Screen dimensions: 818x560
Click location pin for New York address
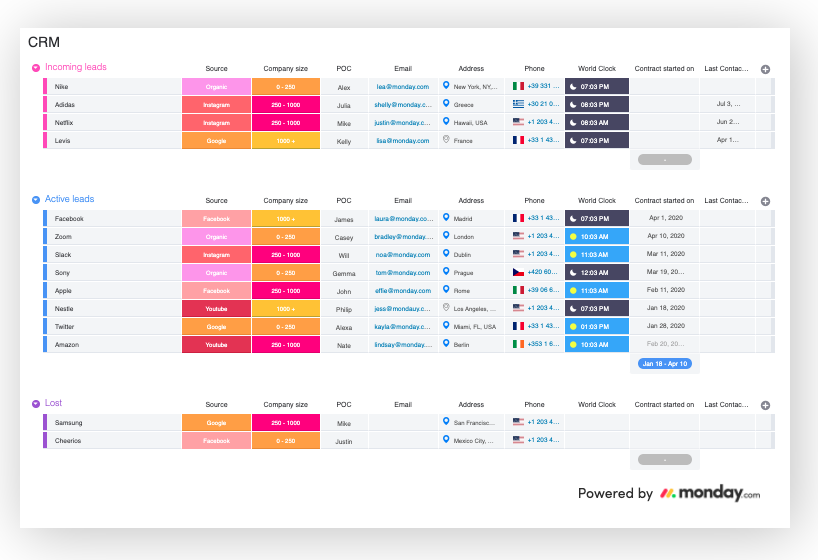446,85
